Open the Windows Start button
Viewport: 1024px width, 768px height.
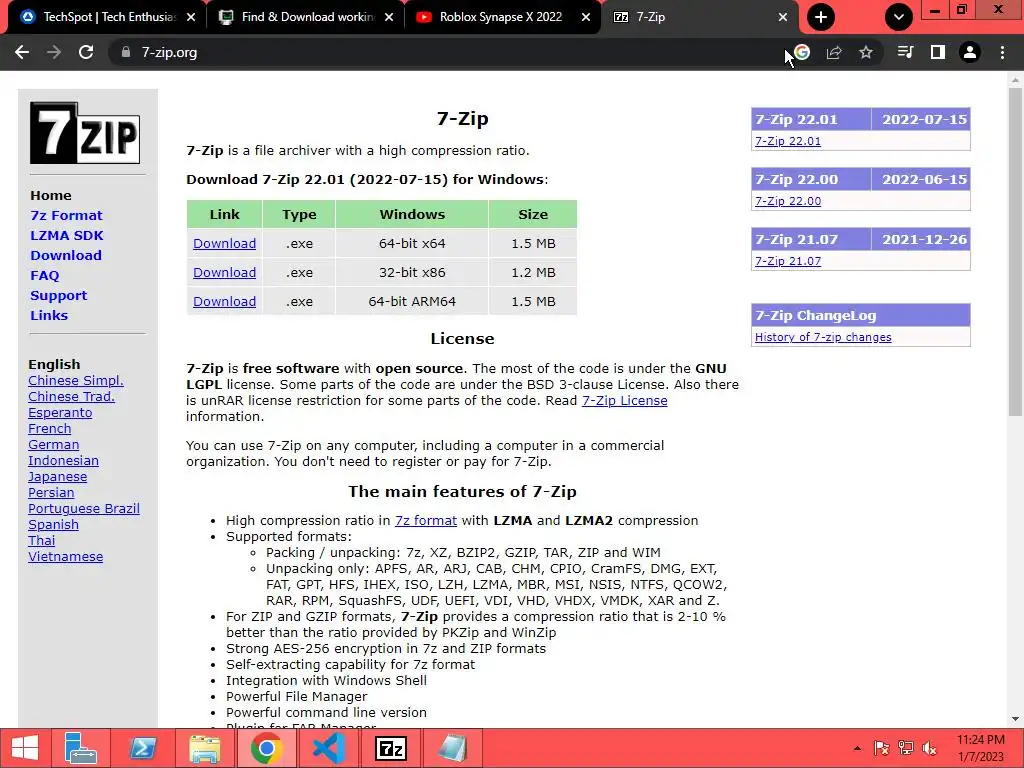[25, 748]
